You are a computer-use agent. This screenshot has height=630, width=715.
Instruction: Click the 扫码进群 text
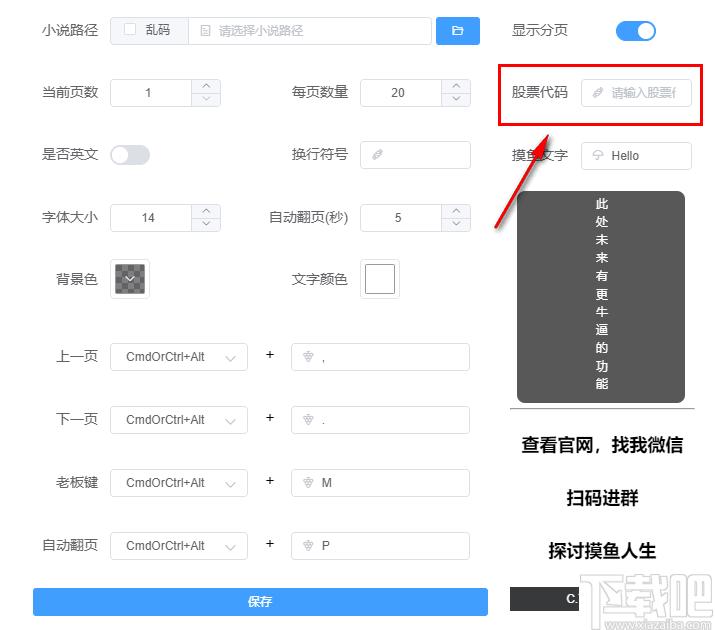click(x=602, y=498)
